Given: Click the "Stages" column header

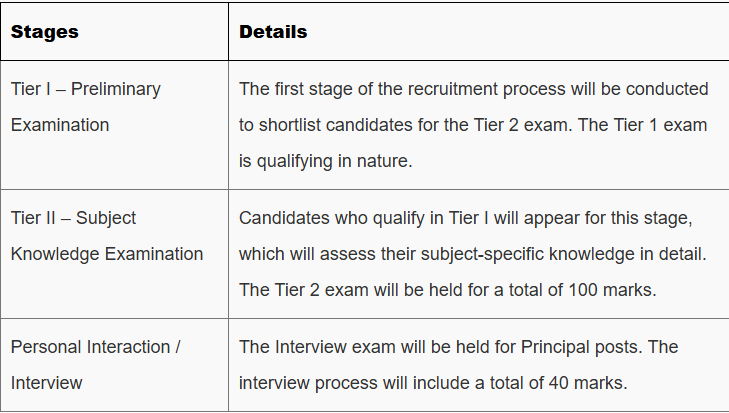Looking at the screenshot, I should point(45,32).
